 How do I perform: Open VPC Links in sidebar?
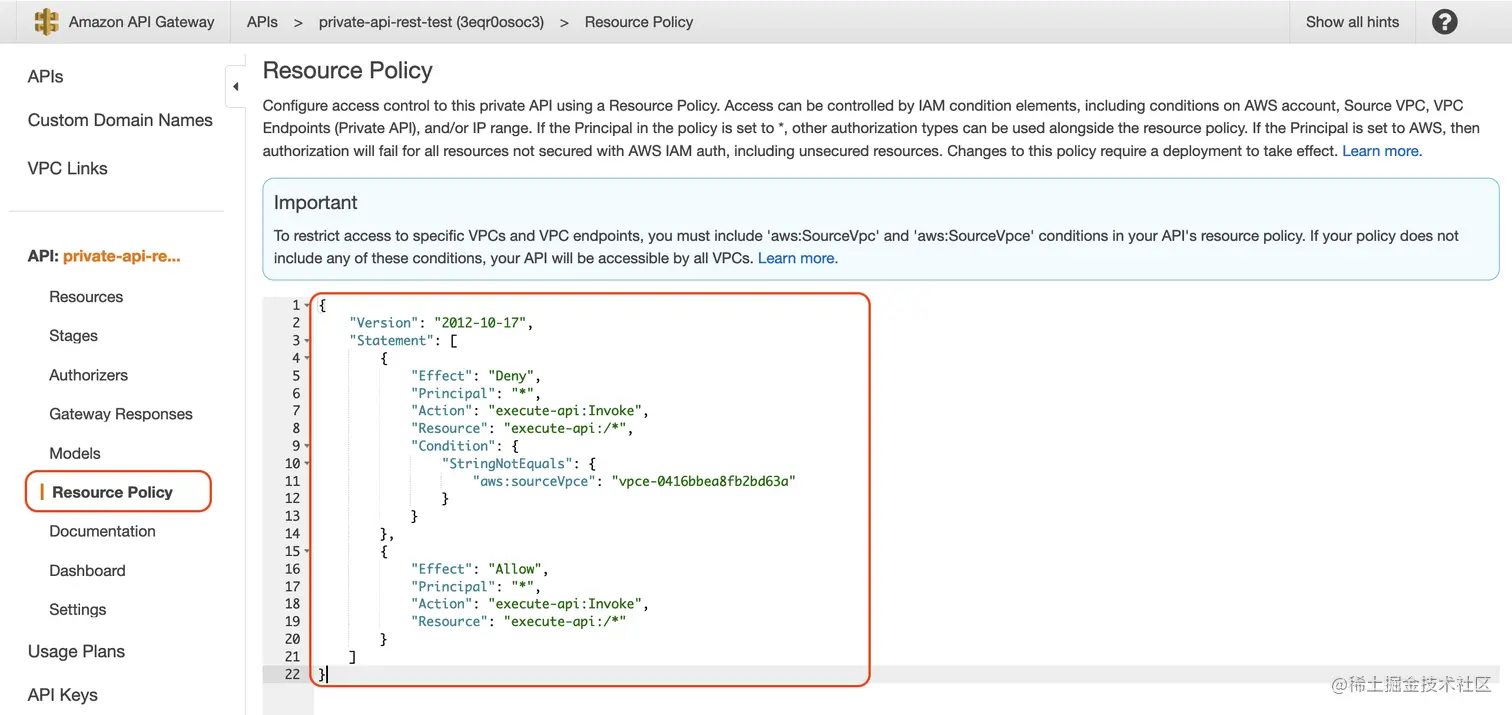(68, 168)
